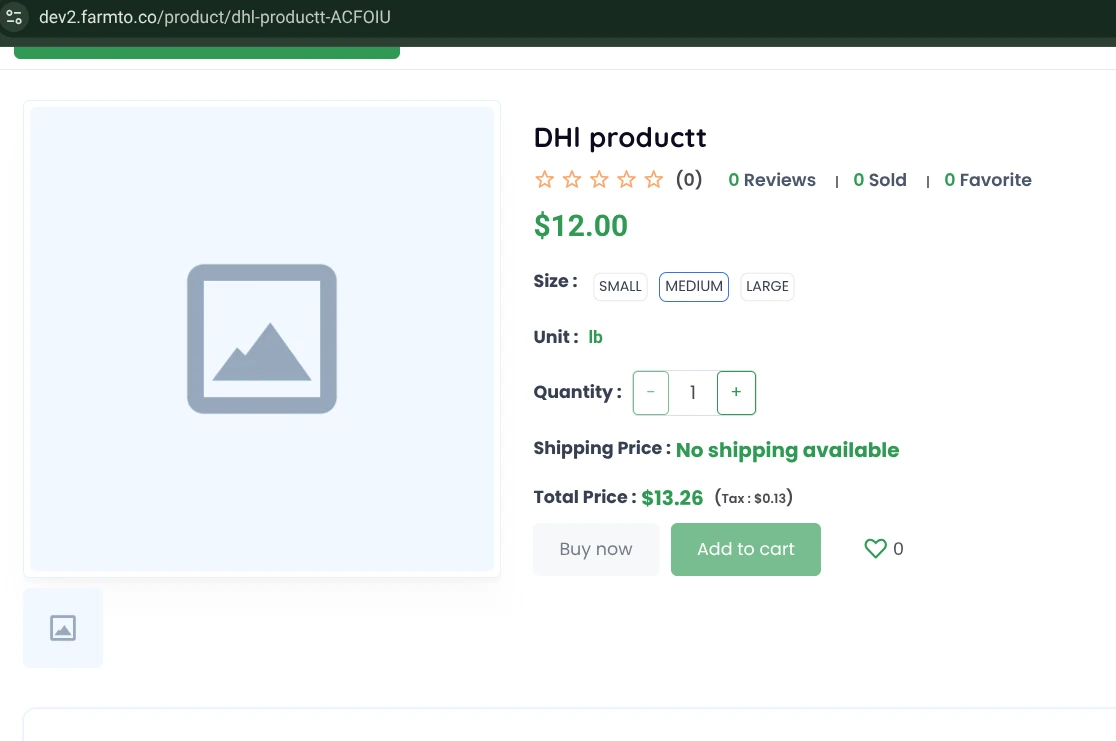Click the fifth rating star
The width and height of the screenshot is (1116, 741).
pos(653,180)
